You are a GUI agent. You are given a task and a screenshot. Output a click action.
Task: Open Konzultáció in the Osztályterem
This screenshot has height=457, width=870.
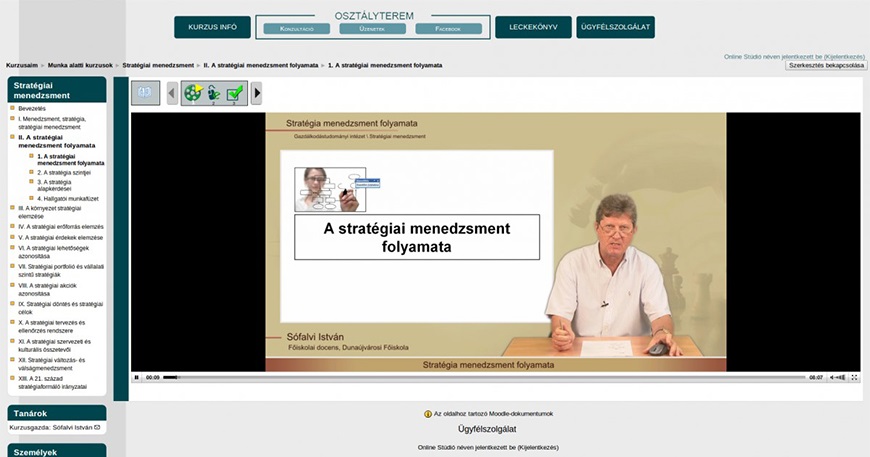pos(297,29)
